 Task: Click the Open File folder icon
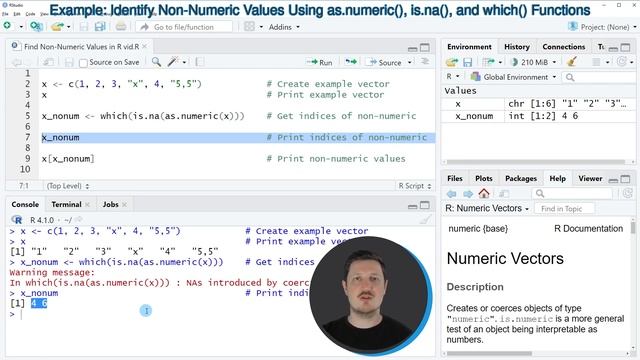coord(57,27)
